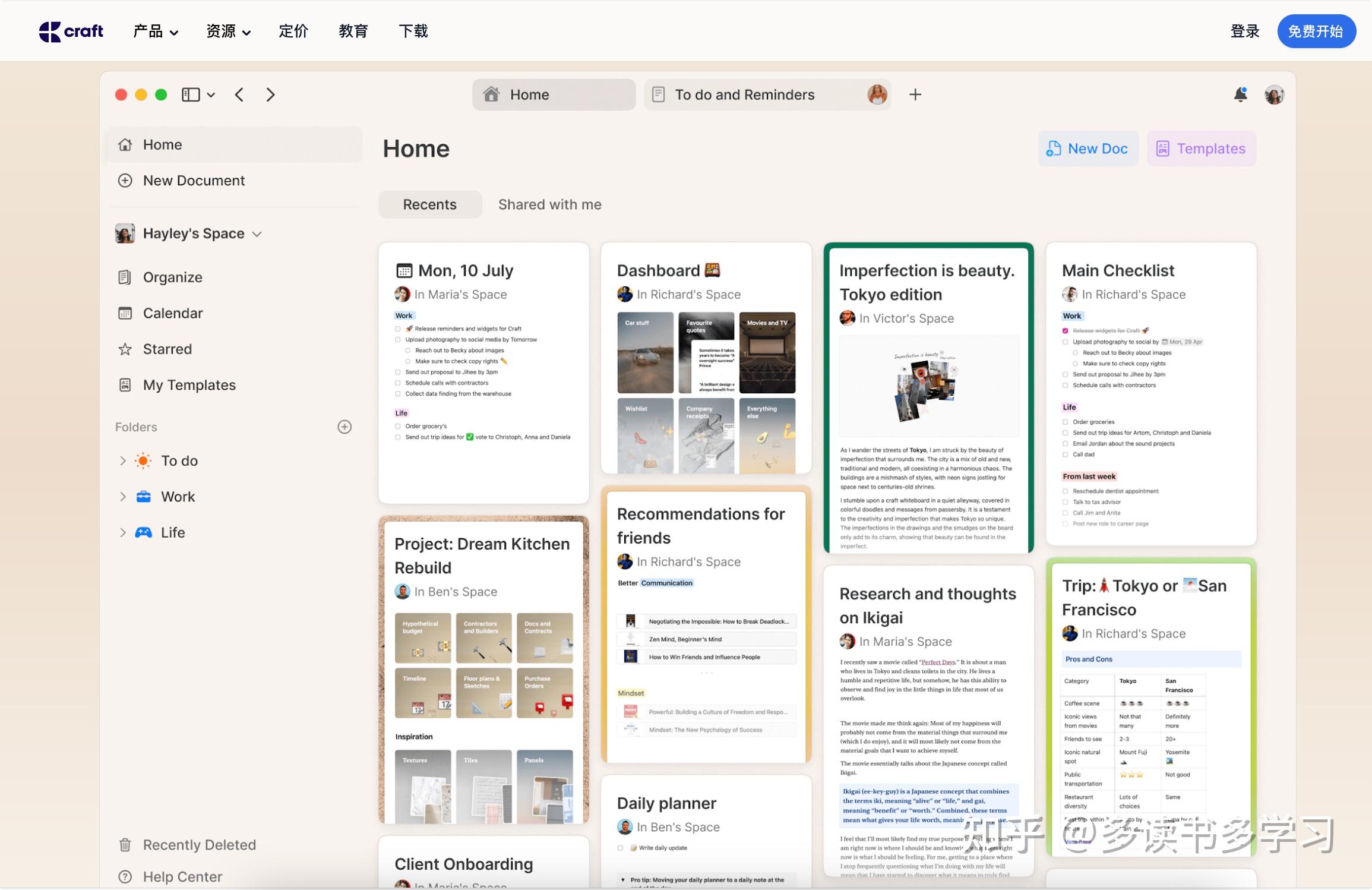This screenshot has height=890, width=1372.
Task: Expand the Work folder
Action: [122, 497]
